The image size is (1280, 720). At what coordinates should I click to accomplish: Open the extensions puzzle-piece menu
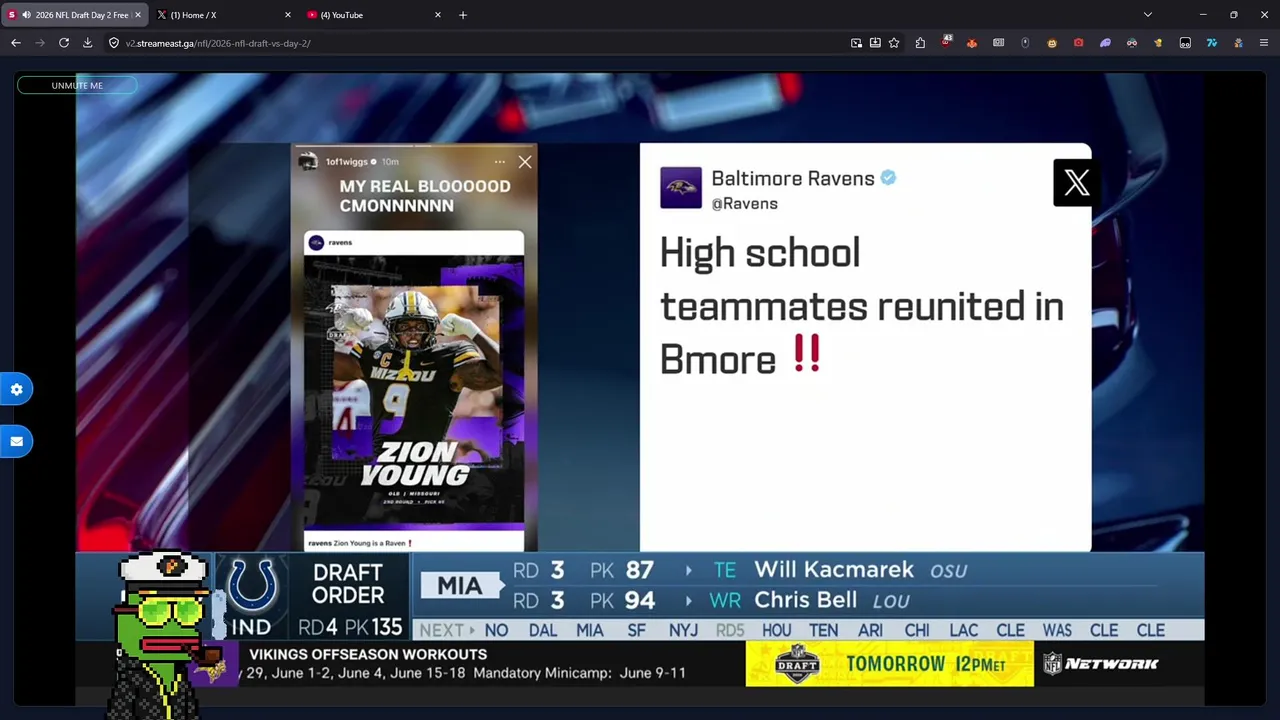[x=920, y=43]
